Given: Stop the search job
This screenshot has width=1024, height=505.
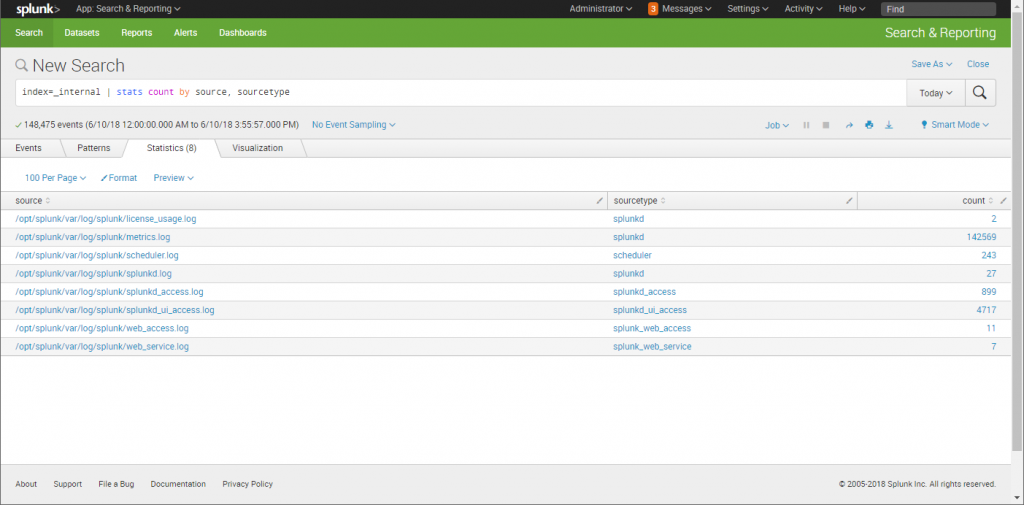Looking at the screenshot, I should click(826, 125).
